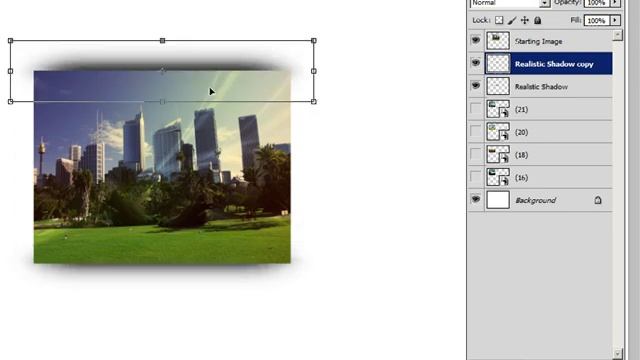Click the top-left transform handle
The image size is (640, 360).
[11, 40]
